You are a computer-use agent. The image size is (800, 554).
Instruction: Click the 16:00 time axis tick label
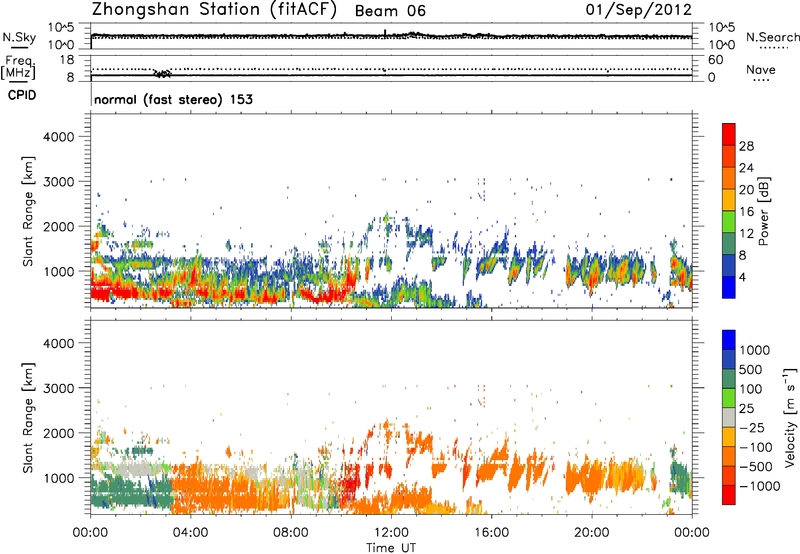pos(491,533)
